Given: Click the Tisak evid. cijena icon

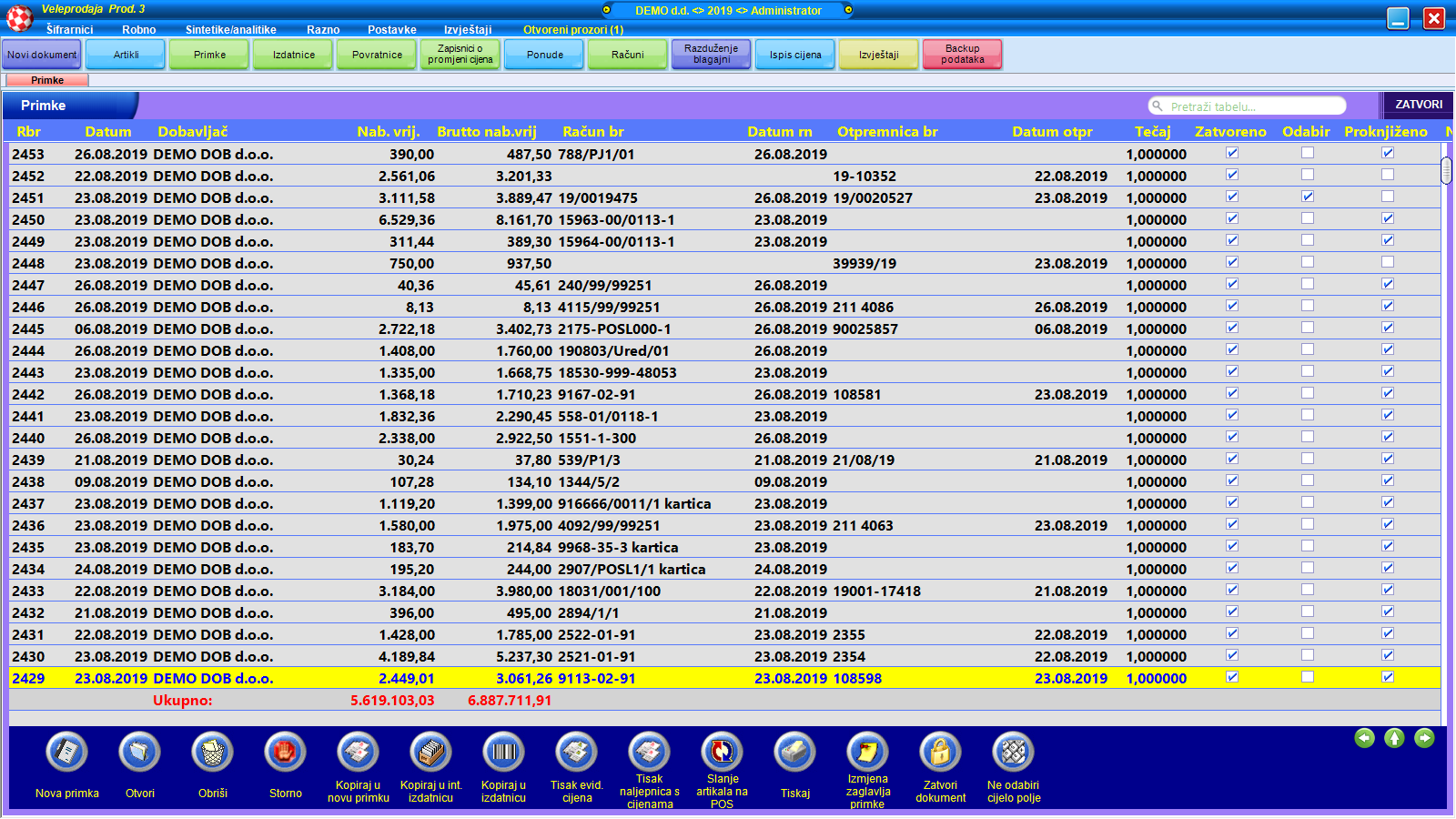Looking at the screenshot, I should (x=577, y=753).
